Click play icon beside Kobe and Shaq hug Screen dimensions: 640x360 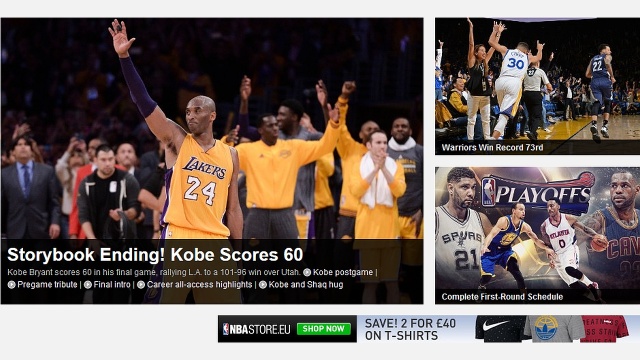pyautogui.click(x=263, y=284)
